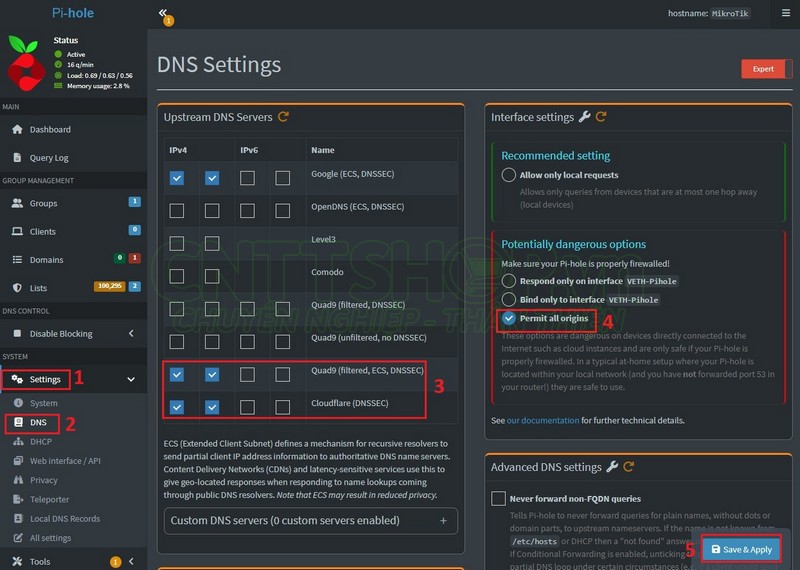The width and height of the screenshot is (800, 570).
Task: Check Quad9 (filtered, DNSSEC) second IPv6 box
Action: [283, 309]
